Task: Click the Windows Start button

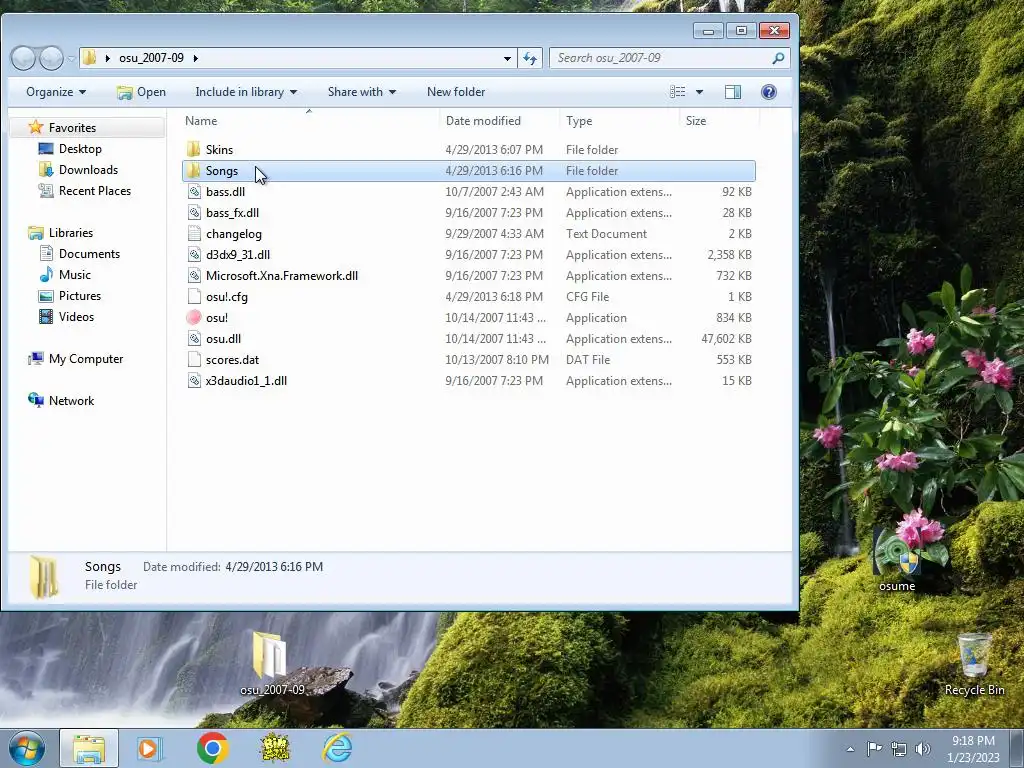Action: point(27,748)
